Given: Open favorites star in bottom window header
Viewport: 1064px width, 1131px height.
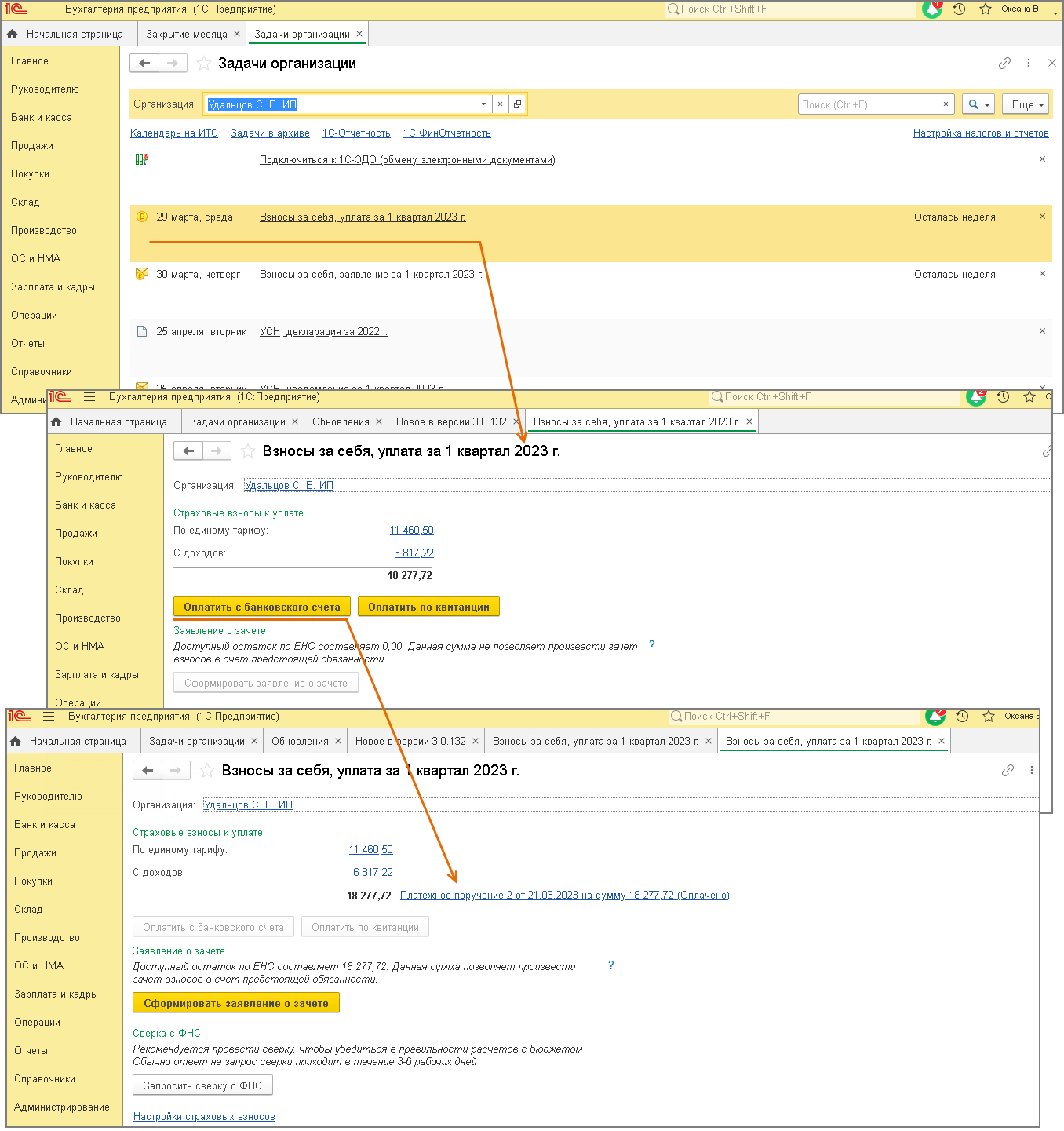Looking at the screenshot, I should pos(989,717).
